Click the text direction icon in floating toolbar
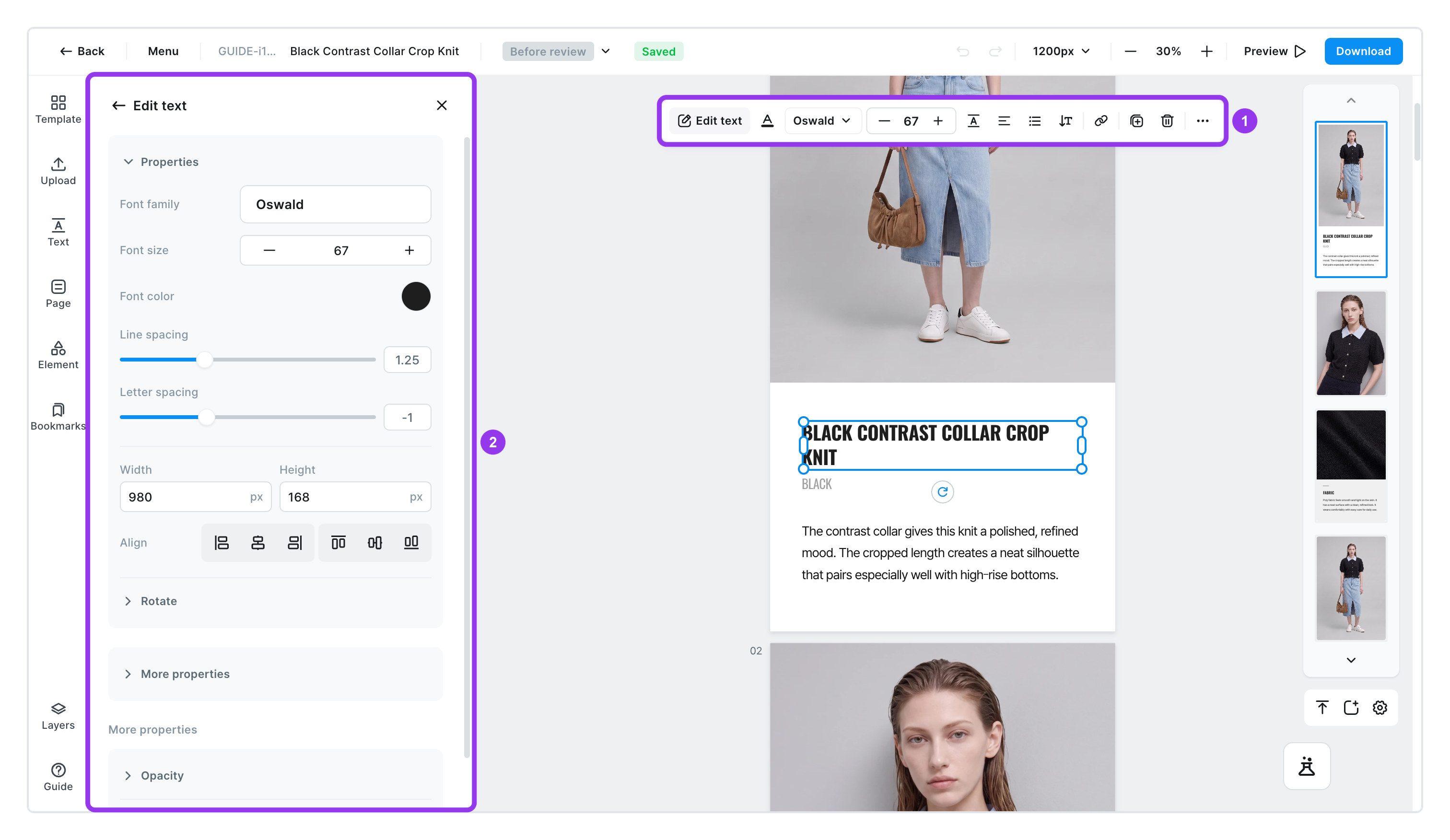Screen dimensions: 1450x840 tap(1065, 121)
